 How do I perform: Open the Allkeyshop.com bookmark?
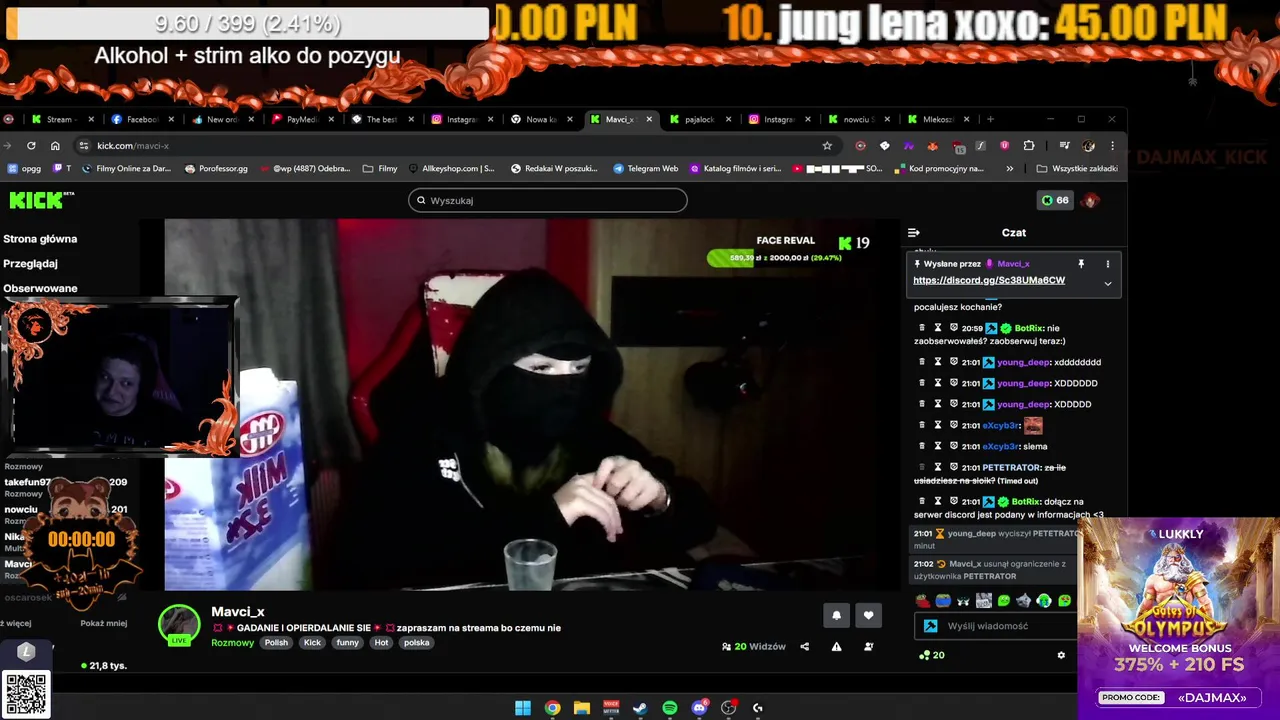pos(451,169)
